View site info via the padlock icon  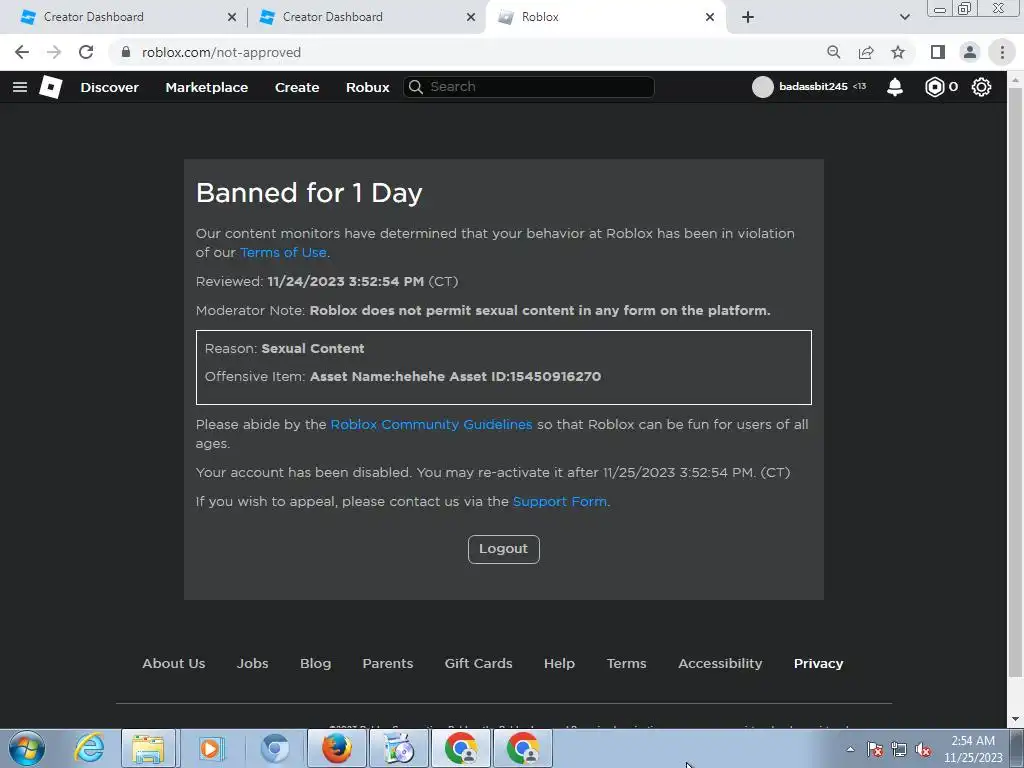click(x=126, y=52)
